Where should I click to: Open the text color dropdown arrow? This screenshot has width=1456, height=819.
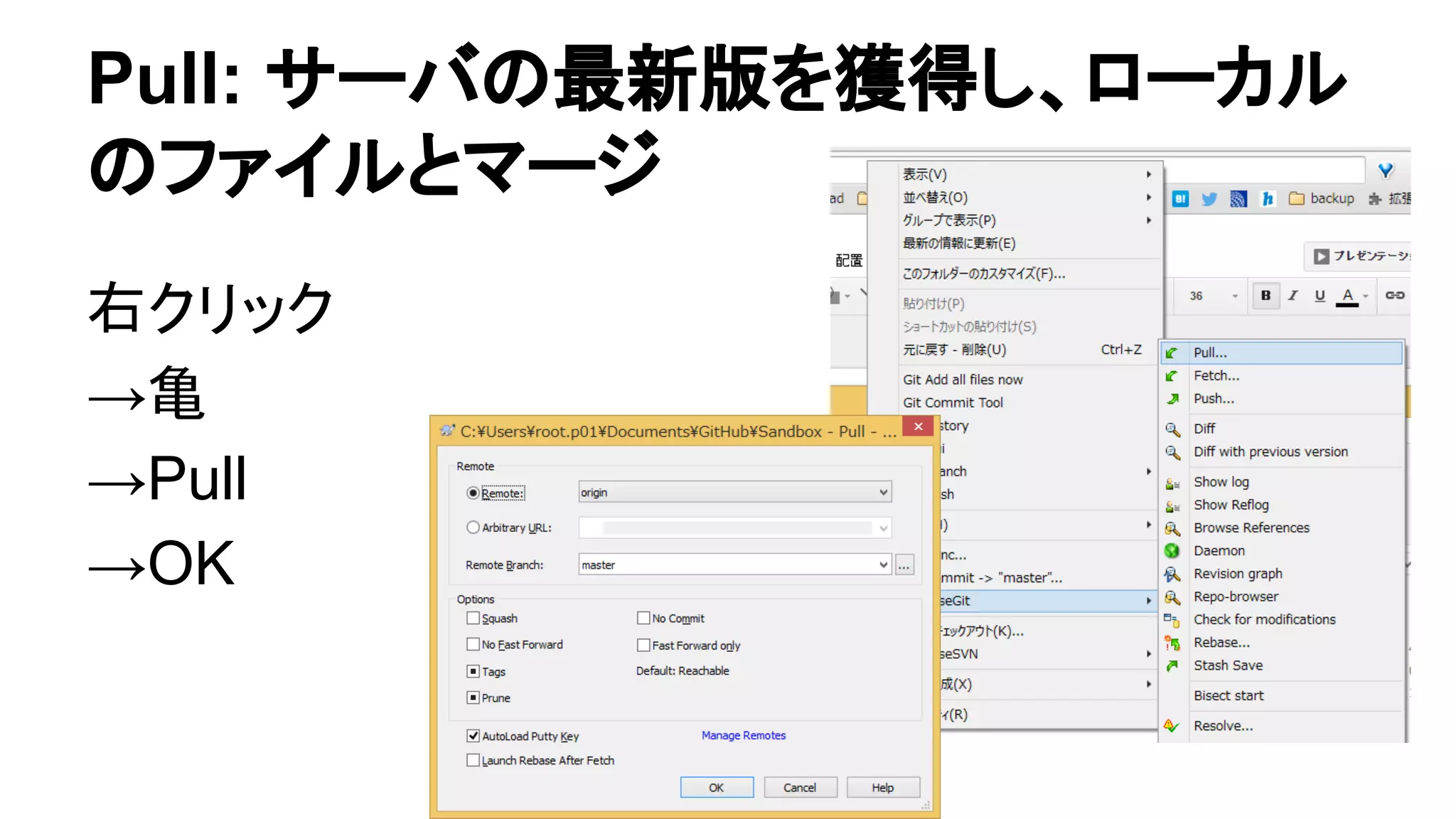coord(1365,296)
